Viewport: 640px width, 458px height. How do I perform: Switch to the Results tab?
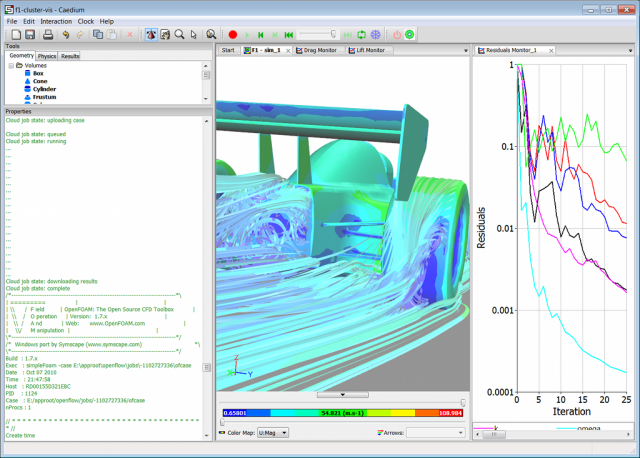click(70, 56)
